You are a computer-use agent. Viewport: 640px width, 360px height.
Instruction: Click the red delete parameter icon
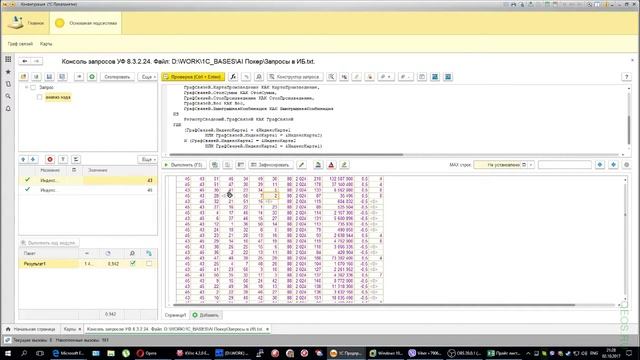point(50,159)
